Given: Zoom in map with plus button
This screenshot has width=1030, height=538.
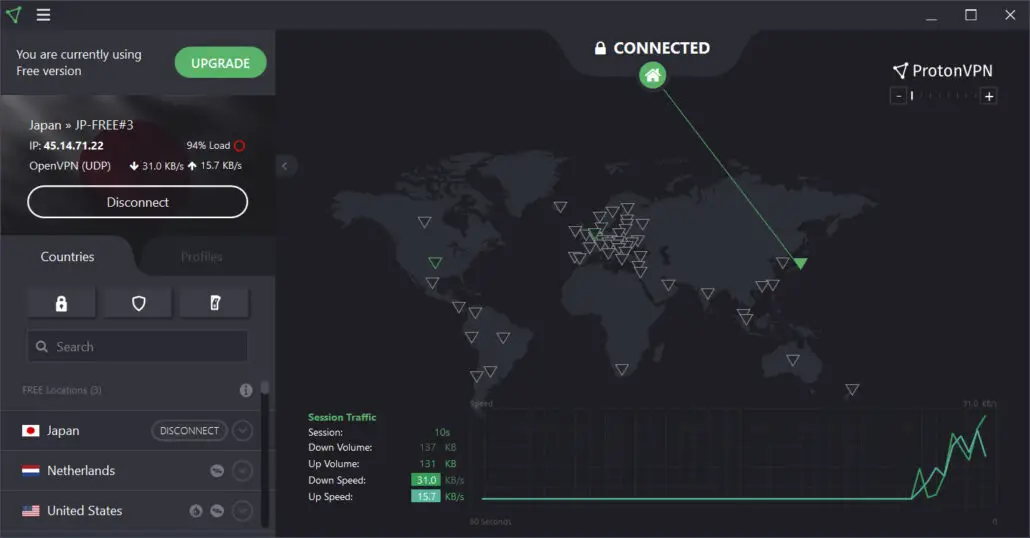Looking at the screenshot, I should click(x=989, y=96).
